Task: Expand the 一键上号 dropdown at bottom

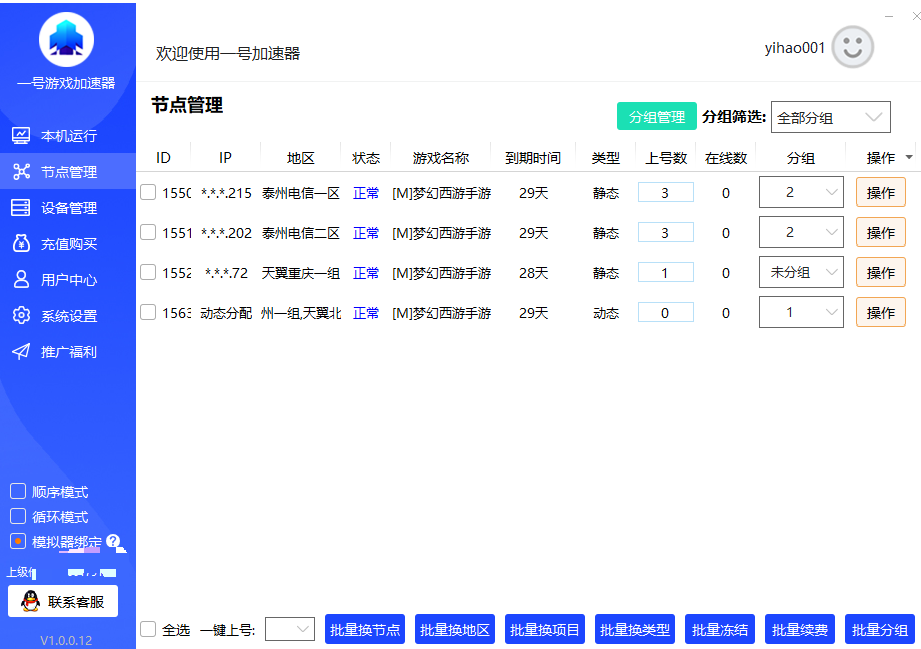Action: tap(290, 629)
